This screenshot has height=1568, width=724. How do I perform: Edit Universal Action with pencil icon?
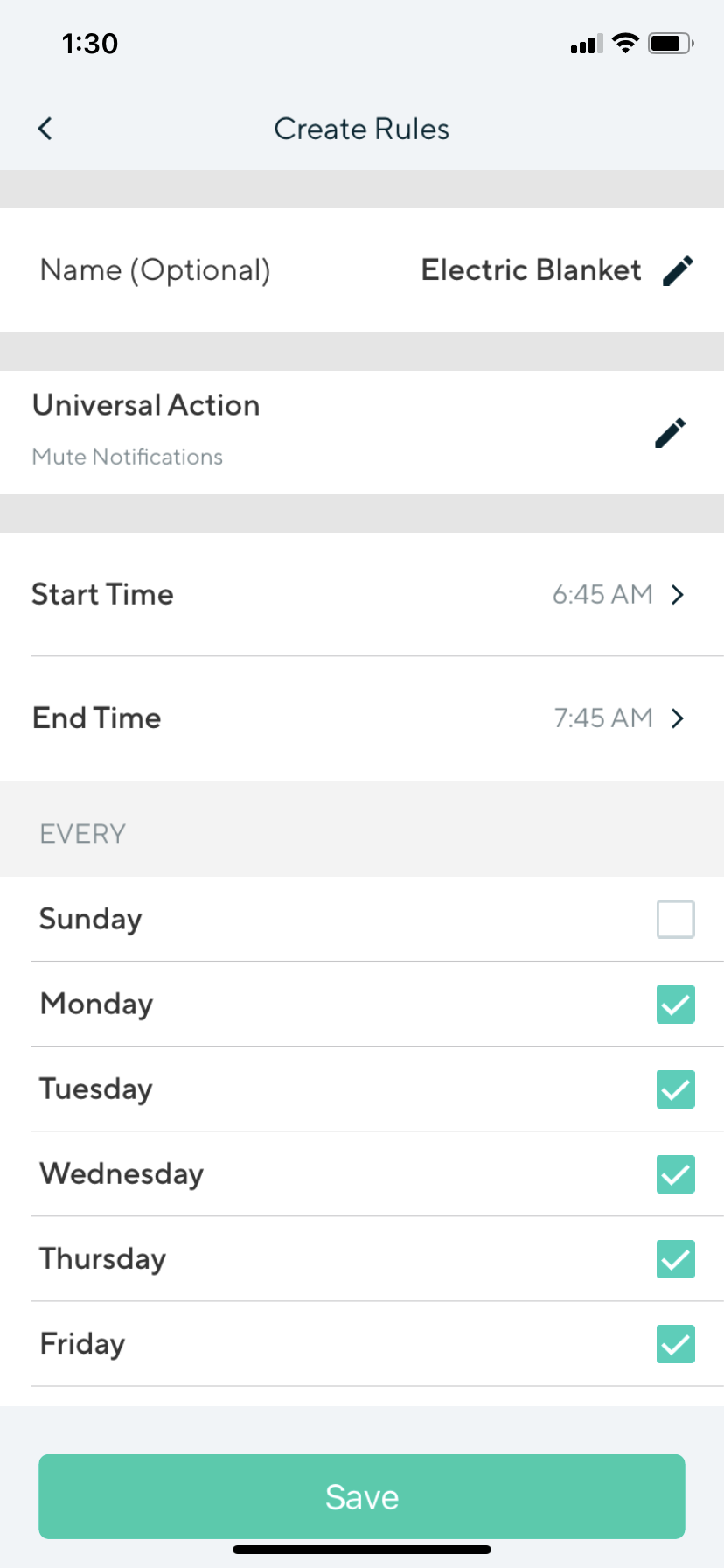click(671, 432)
